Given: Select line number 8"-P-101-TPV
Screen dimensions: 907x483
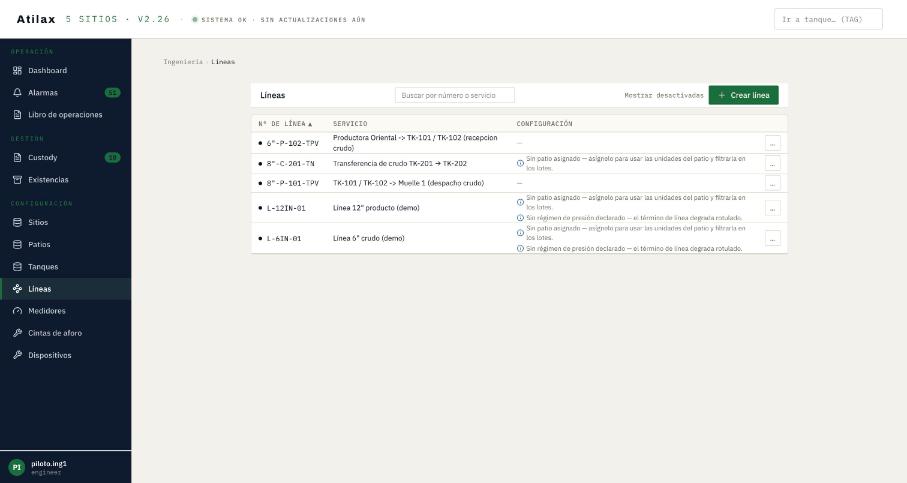Looking at the screenshot, I should [x=293, y=183].
